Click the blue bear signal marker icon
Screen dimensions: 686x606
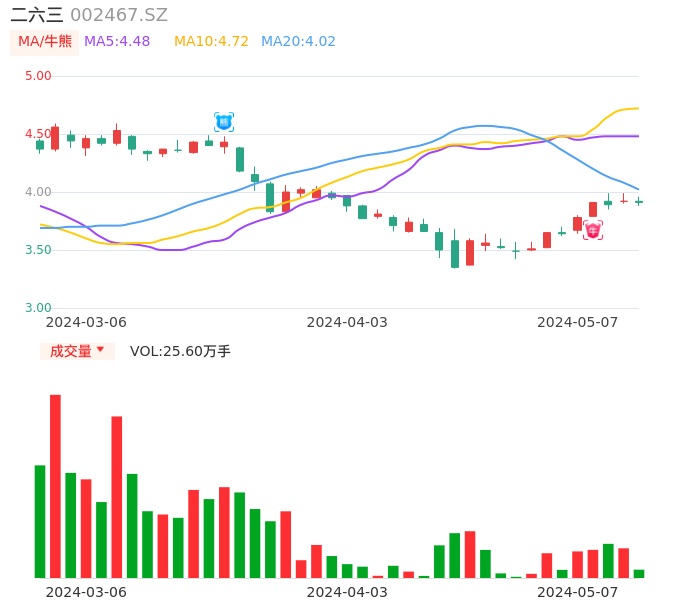(224, 122)
